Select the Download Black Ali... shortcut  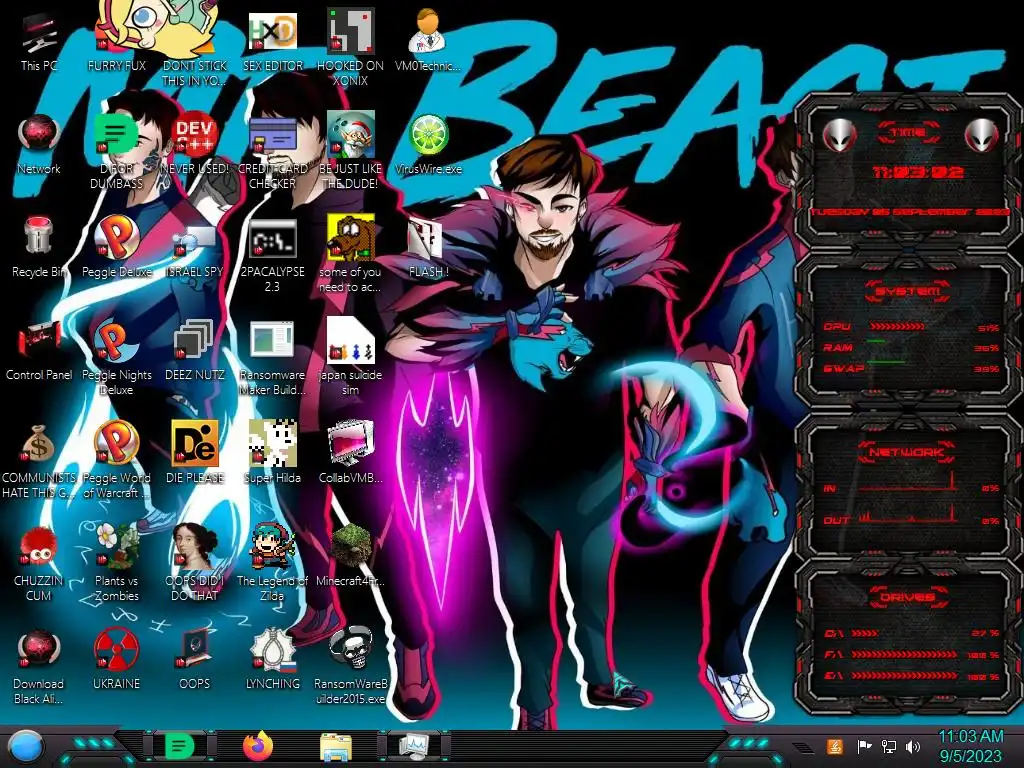coord(39,666)
